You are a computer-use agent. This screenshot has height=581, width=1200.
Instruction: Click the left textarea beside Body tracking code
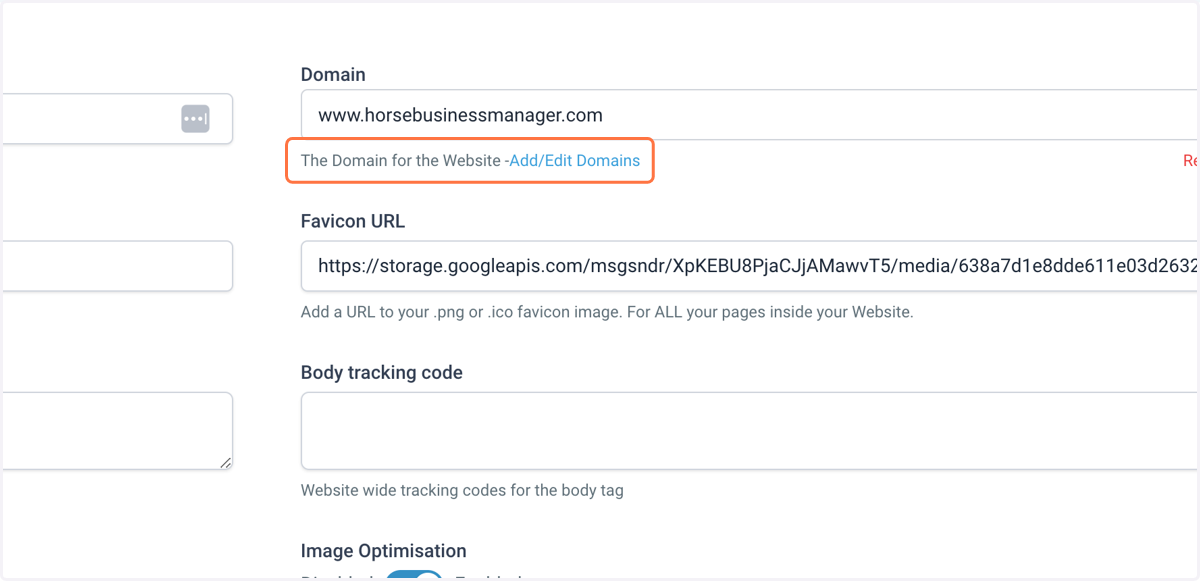click(116, 431)
